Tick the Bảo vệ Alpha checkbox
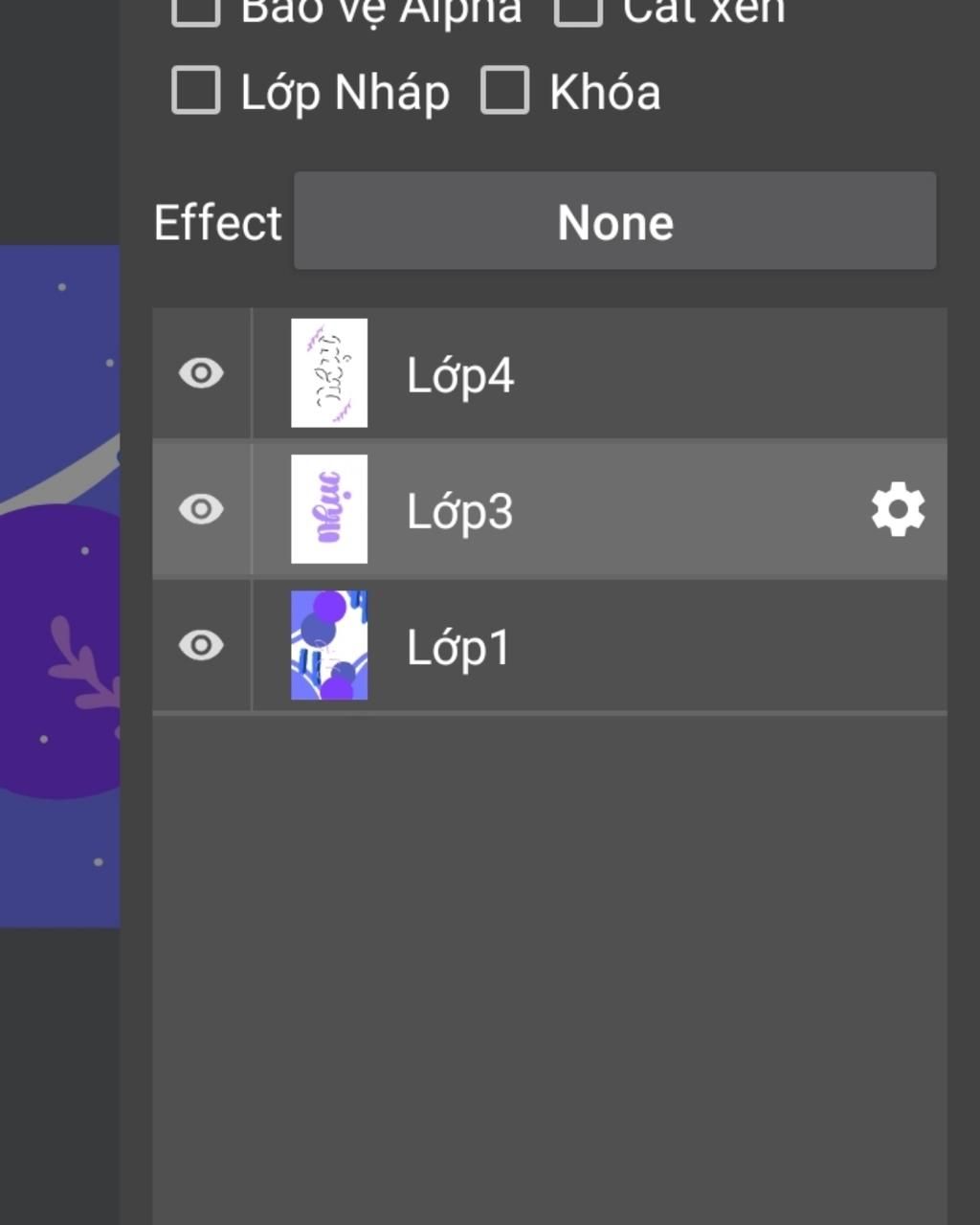The height and width of the screenshot is (1225, 980). point(196,10)
